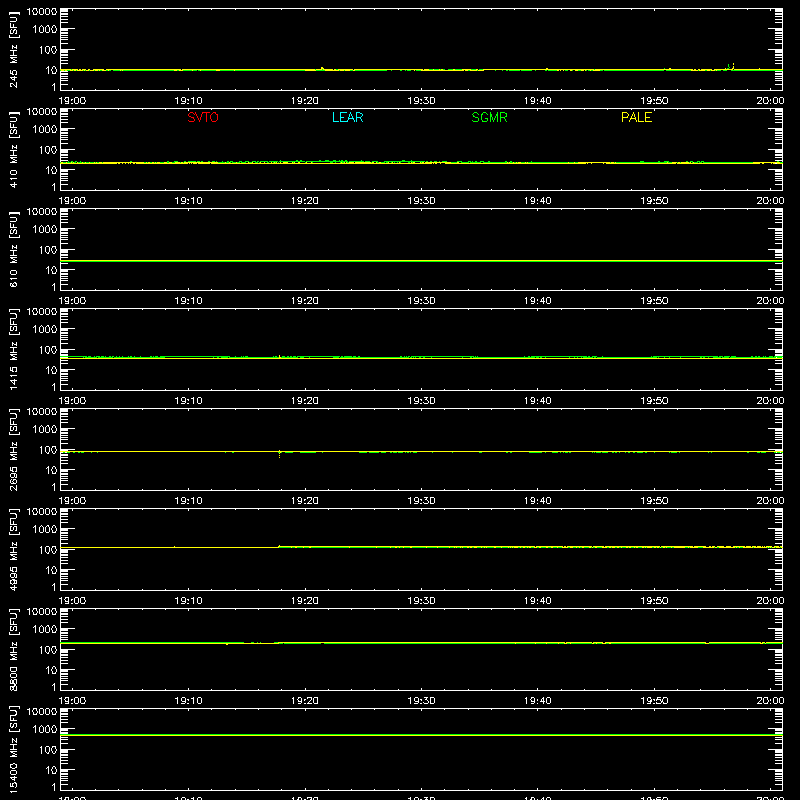
Task: Click the flat trace in the 610 MHz plot
Action: 421,261
